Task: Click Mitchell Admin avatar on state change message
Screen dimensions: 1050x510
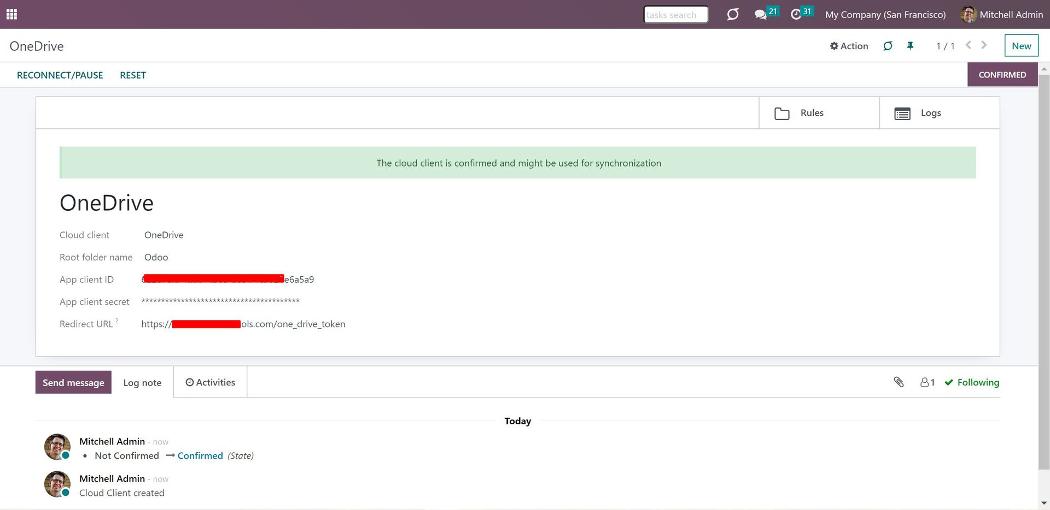Action: (x=57, y=446)
